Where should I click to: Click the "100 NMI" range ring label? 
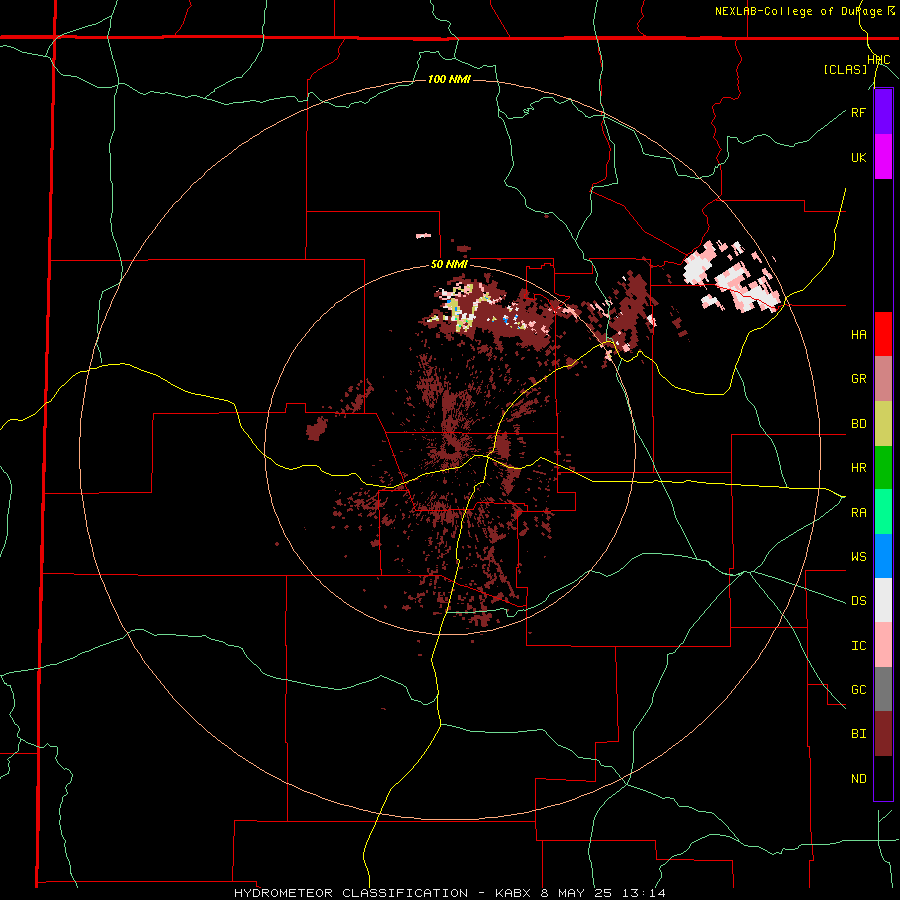click(x=449, y=79)
